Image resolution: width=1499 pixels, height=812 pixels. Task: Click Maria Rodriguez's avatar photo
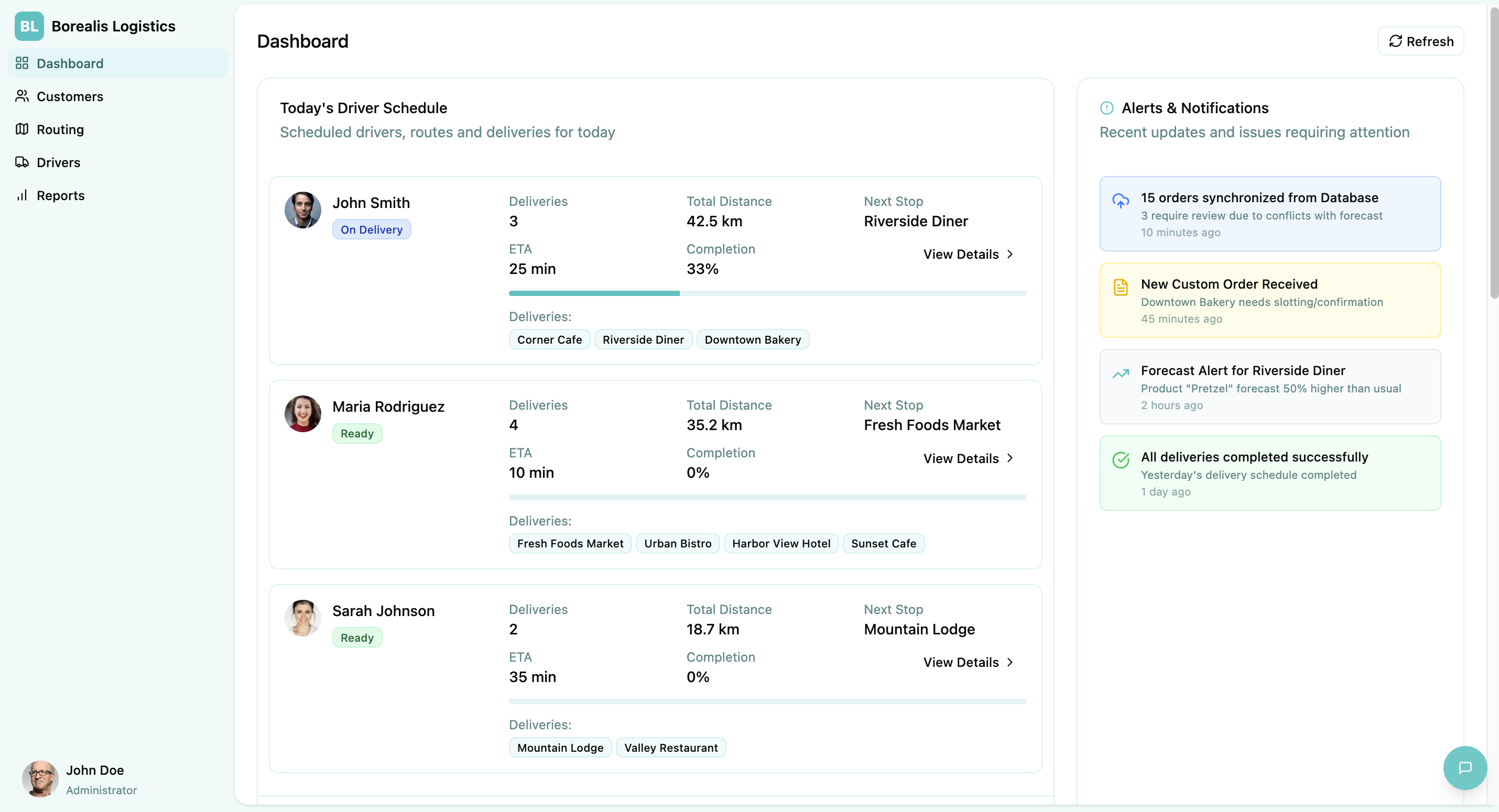(x=302, y=413)
